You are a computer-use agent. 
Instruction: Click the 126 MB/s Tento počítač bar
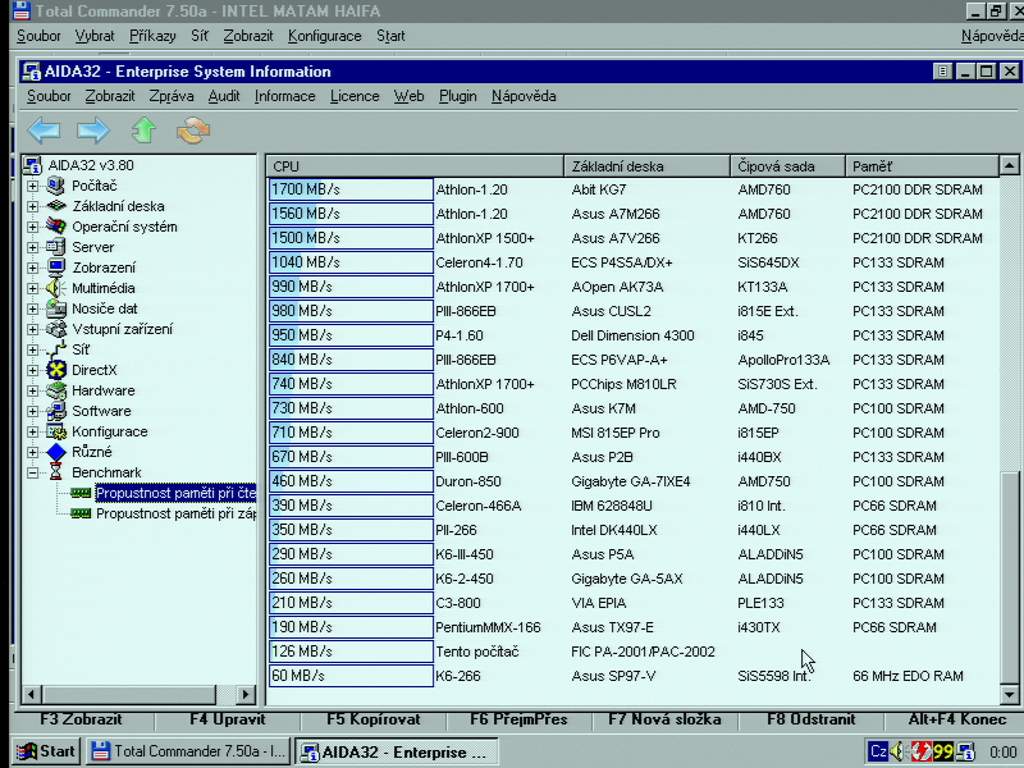pos(351,651)
